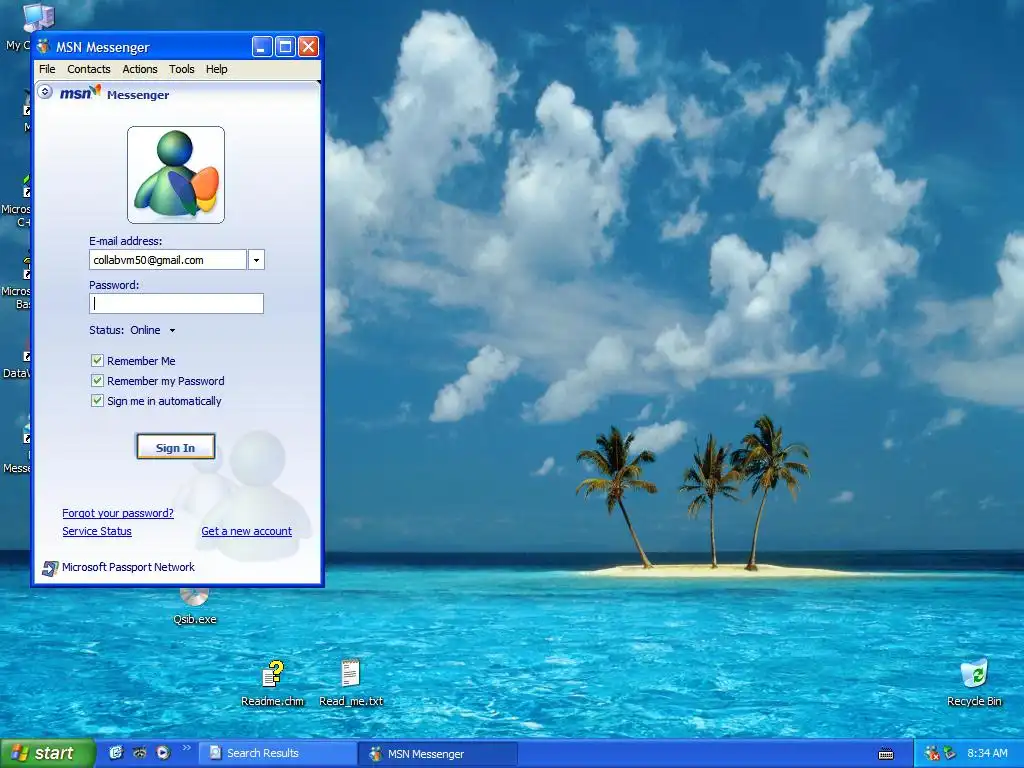Follow the Get a new account link

point(246,532)
